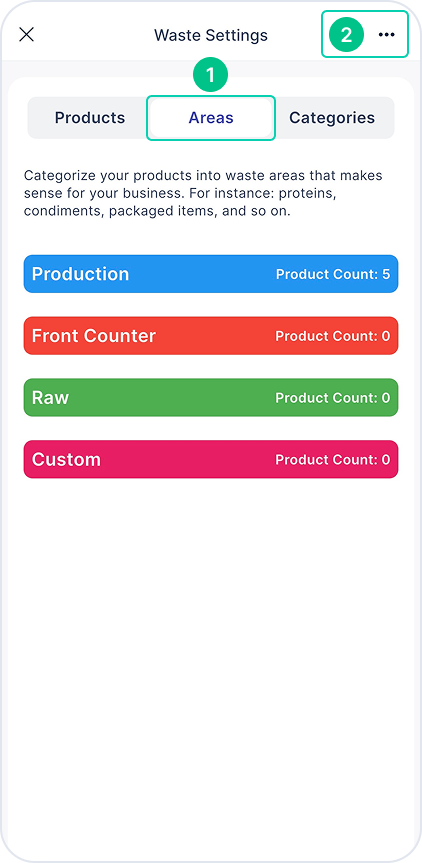Open the blue Production waste area

[211, 274]
